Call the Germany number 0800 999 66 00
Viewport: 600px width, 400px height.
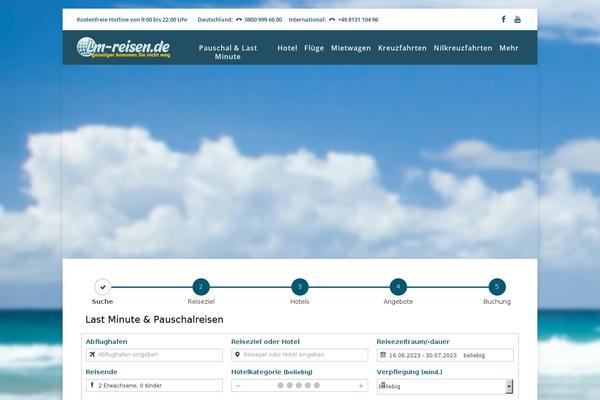pyautogui.click(x=263, y=20)
